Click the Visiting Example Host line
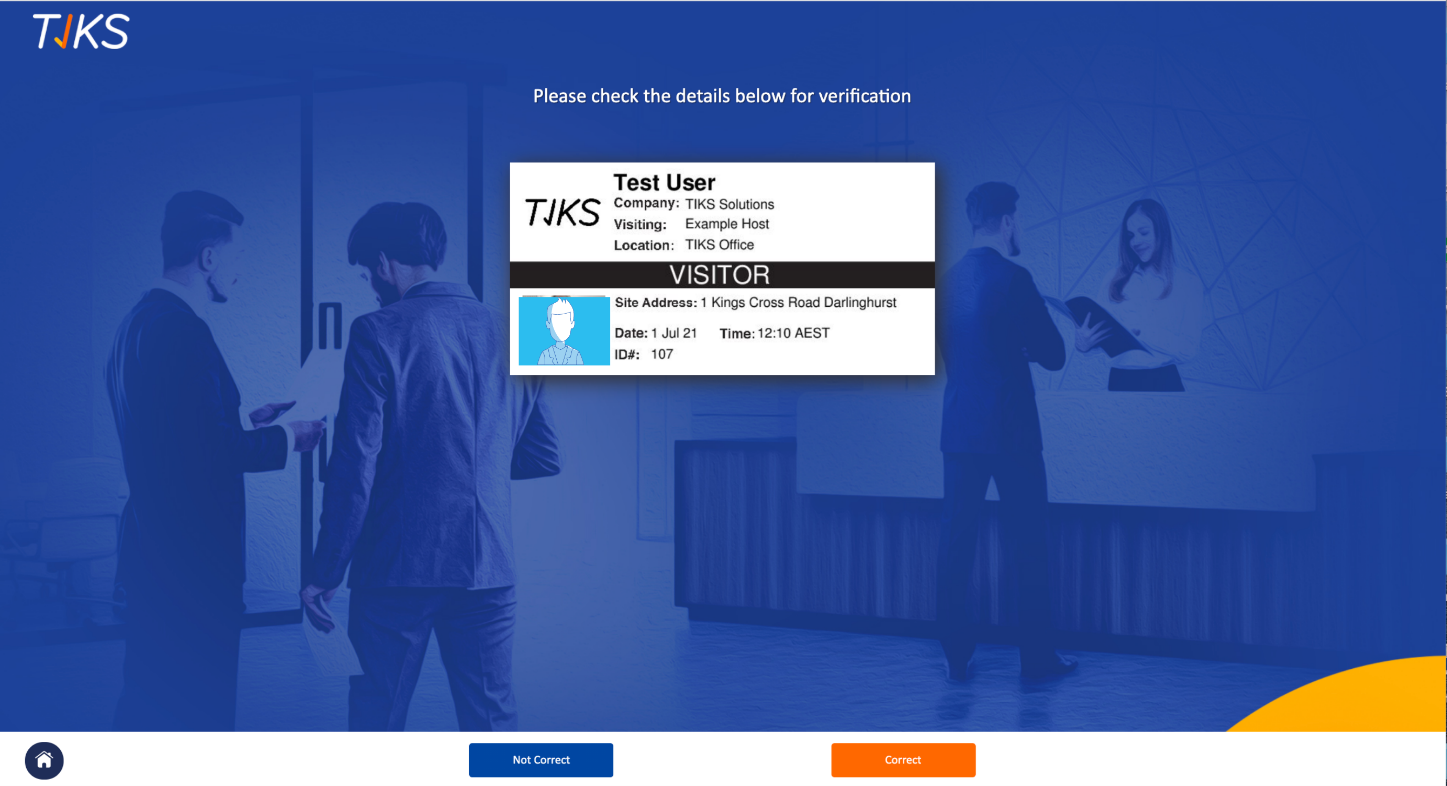Image resolution: width=1447 pixels, height=786 pixels. [x=692, y=224]
